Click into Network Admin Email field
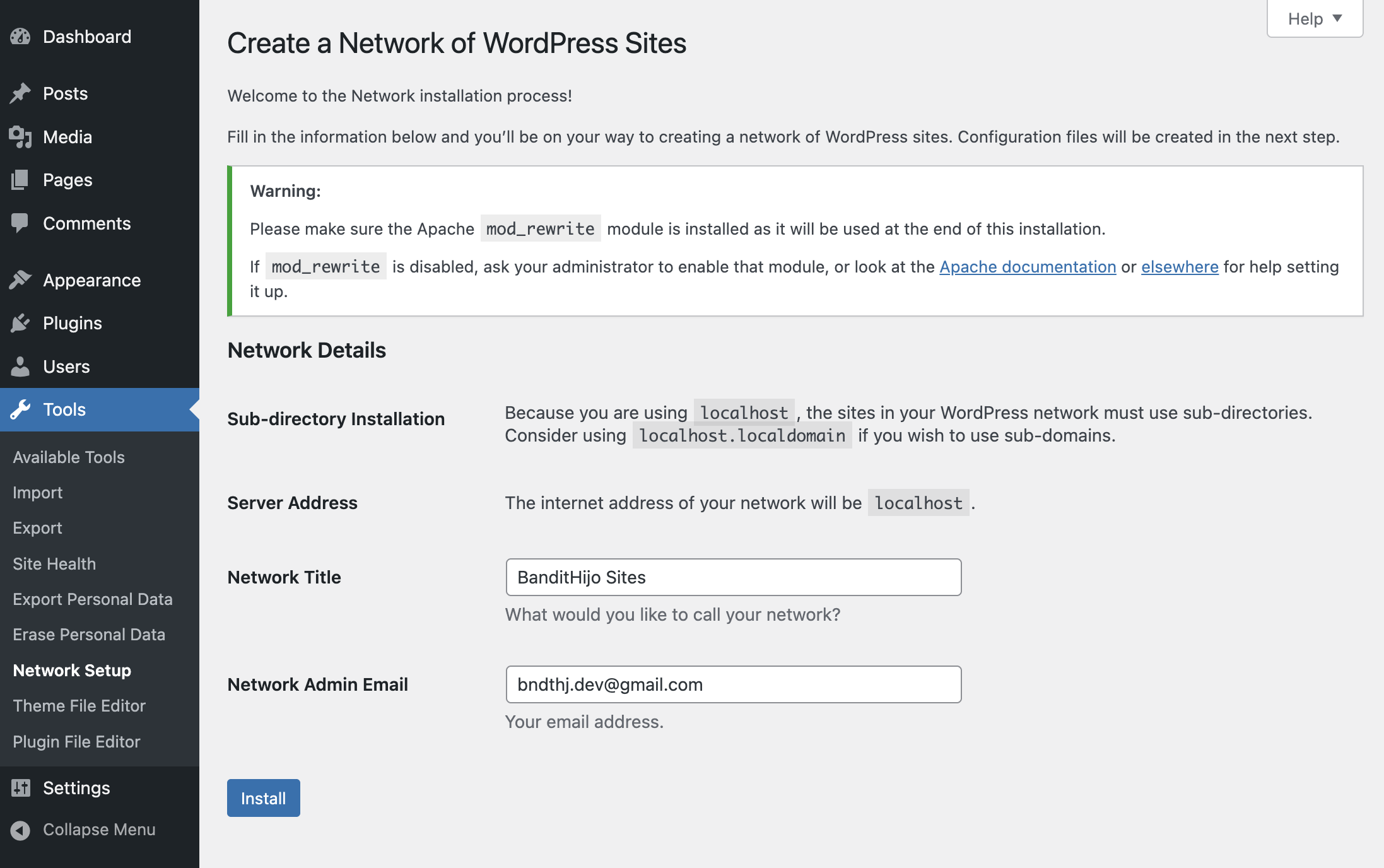1384x868 pixels. pyautogui.click(x=733, y=684)
